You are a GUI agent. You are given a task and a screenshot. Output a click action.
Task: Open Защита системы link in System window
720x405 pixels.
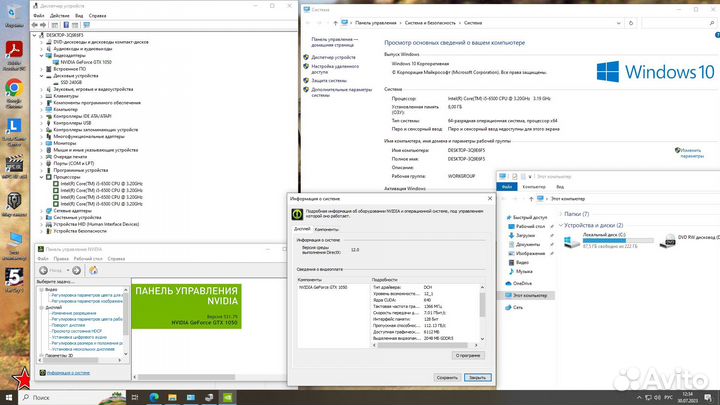329,81
